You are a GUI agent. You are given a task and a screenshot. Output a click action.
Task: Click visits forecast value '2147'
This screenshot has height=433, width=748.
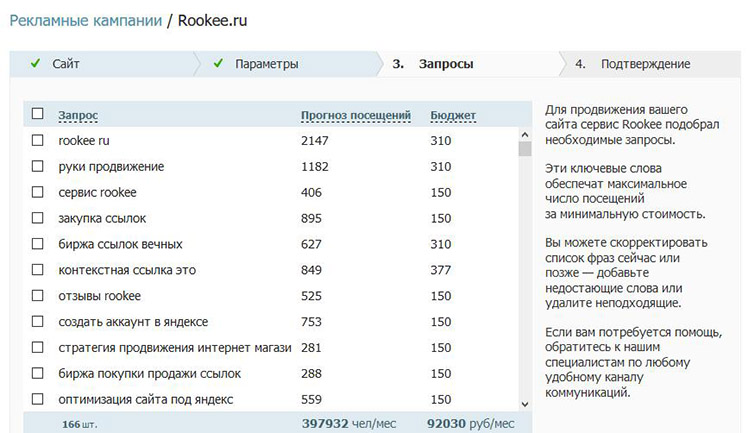pyautogui.click(x=315, y=141)
